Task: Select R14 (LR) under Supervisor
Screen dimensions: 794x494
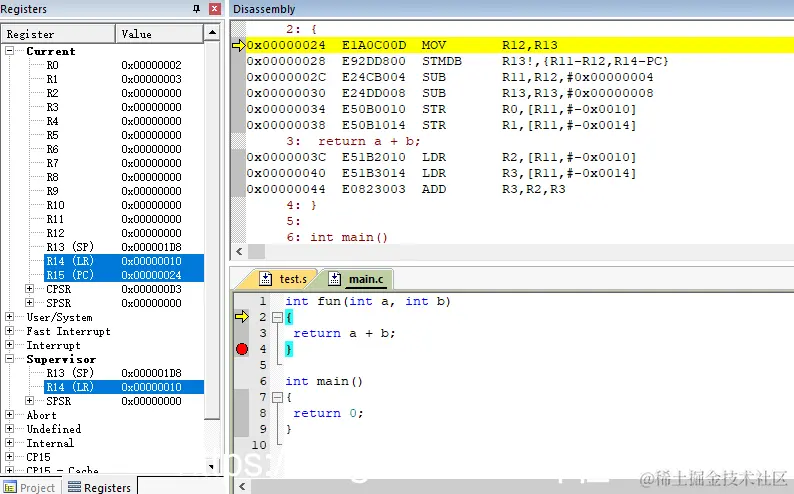Action: click(124, 387)
